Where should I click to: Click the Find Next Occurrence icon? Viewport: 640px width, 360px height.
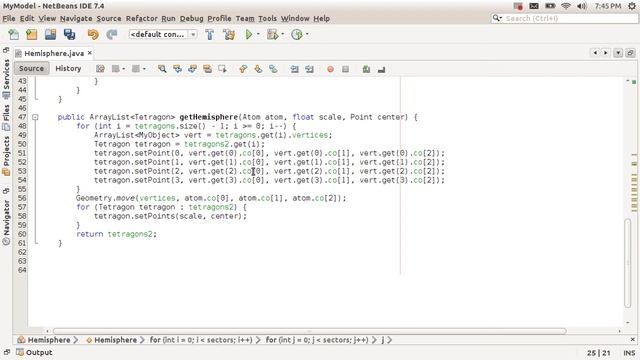click(192, 69)
